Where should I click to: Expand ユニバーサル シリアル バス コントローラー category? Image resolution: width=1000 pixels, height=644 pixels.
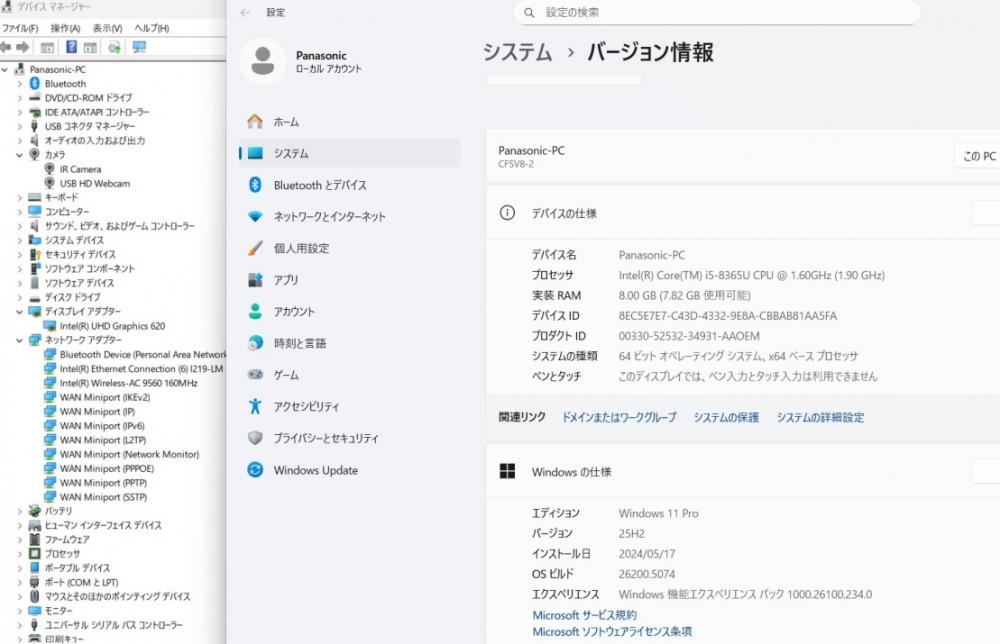[x=20, y=625]
